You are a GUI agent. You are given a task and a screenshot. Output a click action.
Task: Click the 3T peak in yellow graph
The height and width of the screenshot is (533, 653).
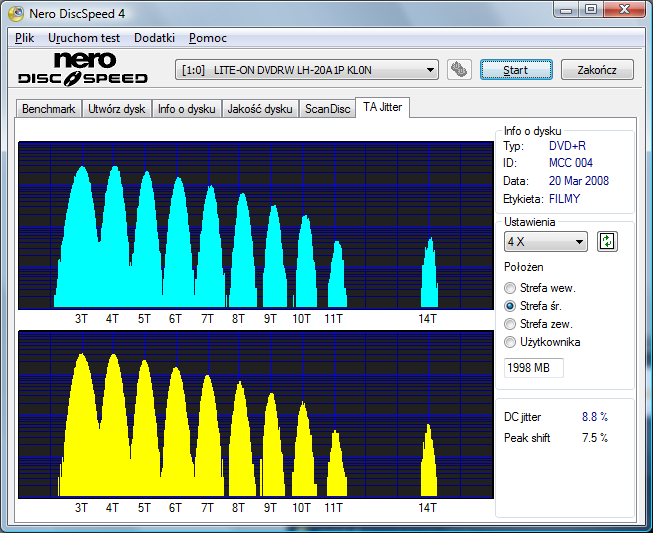(82, 425)
